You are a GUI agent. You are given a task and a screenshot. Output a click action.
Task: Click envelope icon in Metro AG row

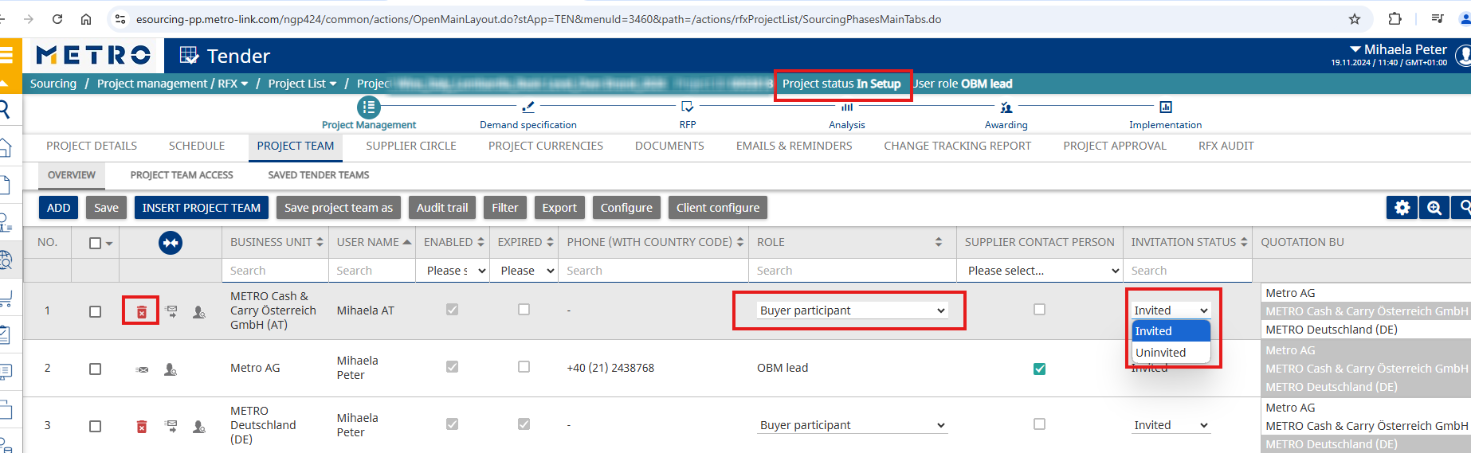(x=141, y=369)
